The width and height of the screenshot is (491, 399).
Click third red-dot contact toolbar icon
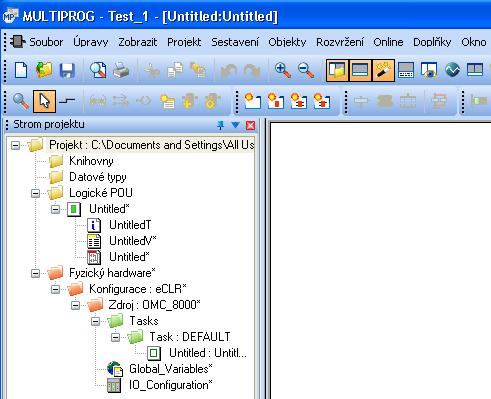tap(299, 101)
